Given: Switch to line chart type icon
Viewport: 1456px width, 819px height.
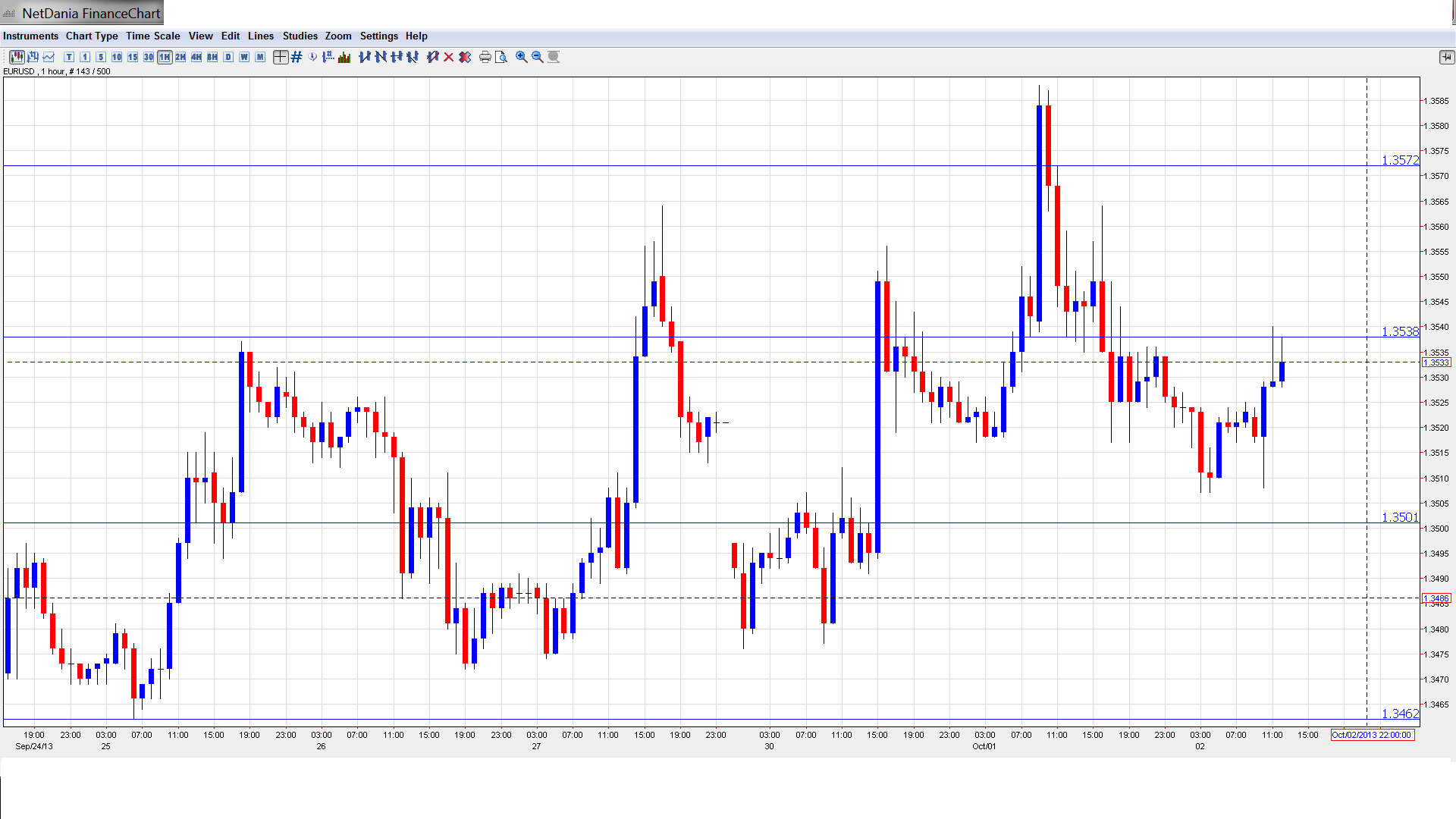Looking at the screenshot, I should coord(49,57).
